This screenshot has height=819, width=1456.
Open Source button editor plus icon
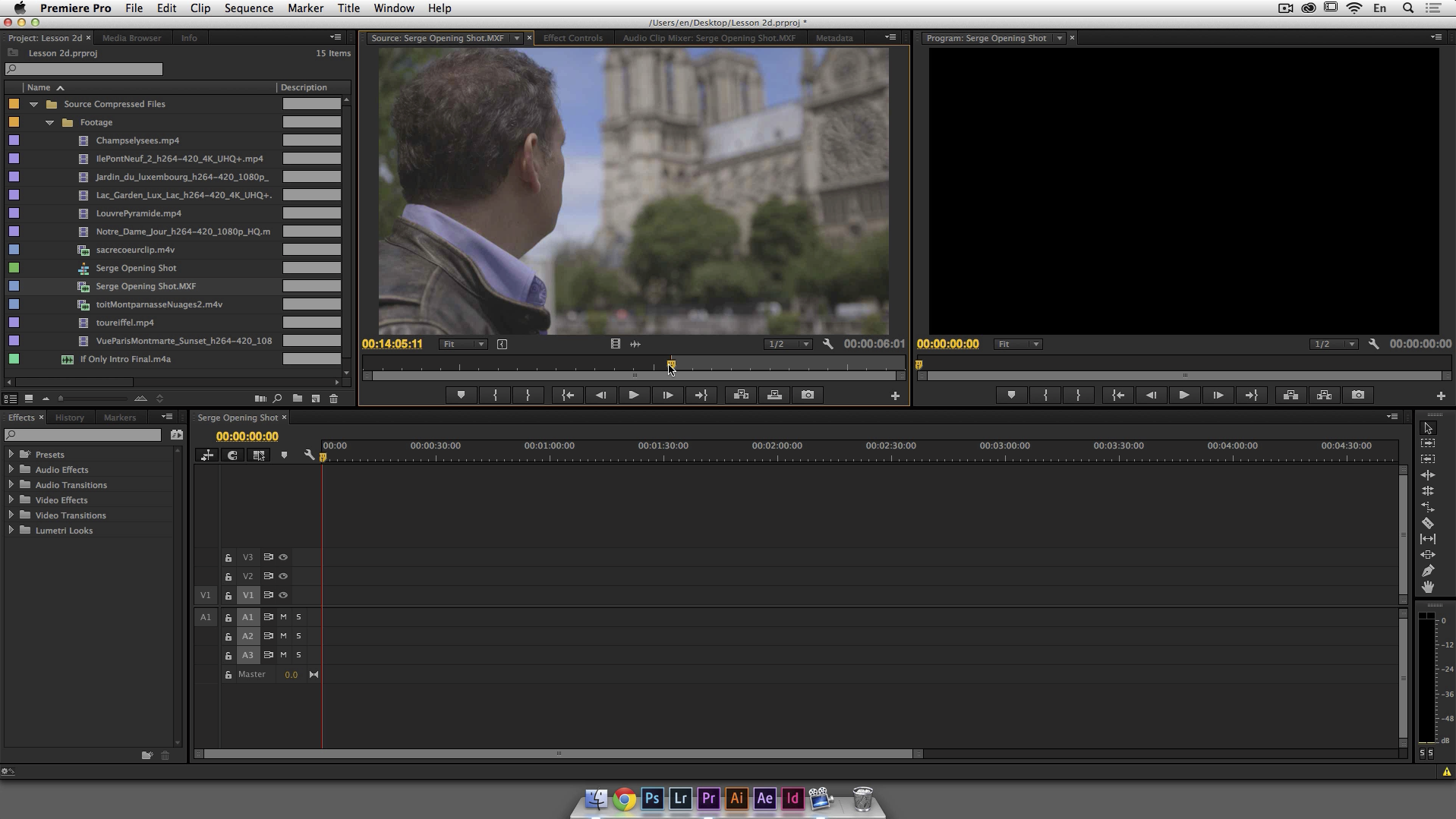pyautogui.click(x=895, y=395)
